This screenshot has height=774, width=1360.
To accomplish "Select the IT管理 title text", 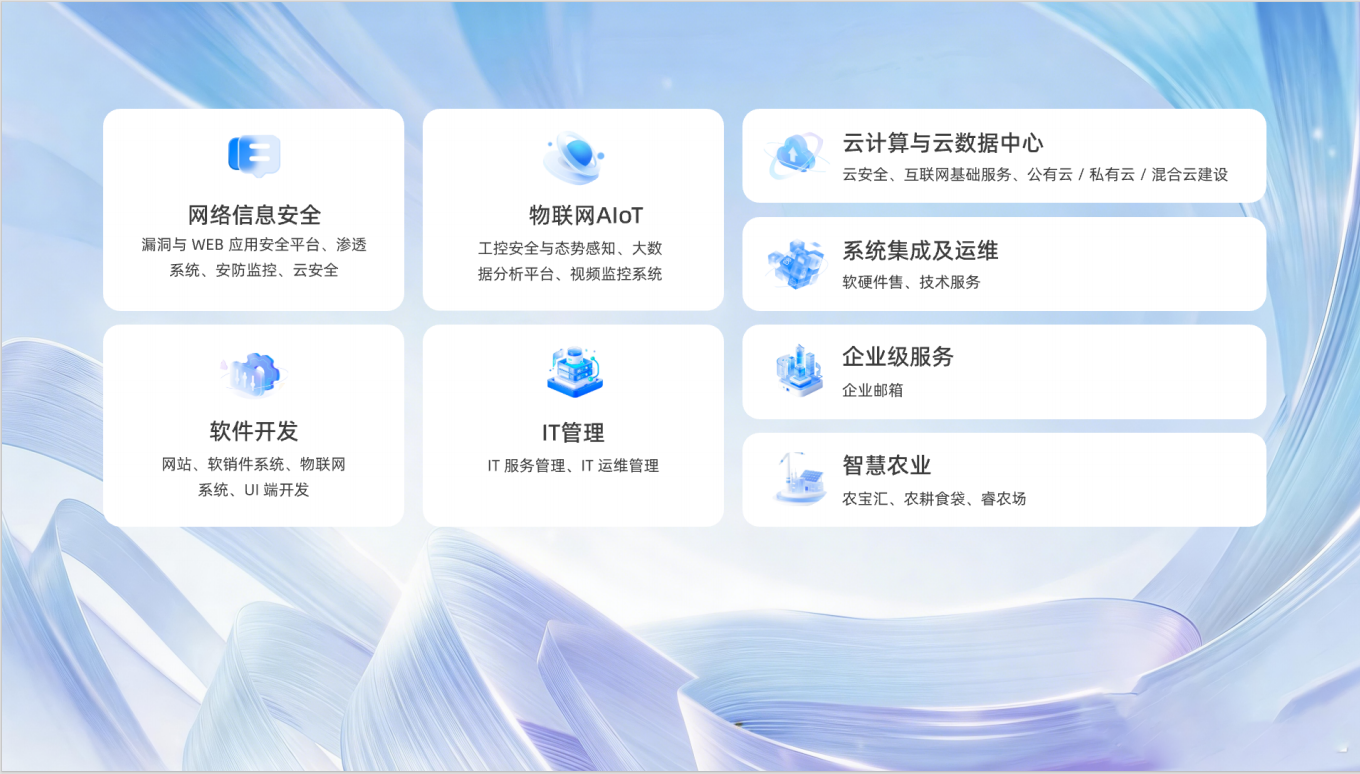I will point(573,433).
